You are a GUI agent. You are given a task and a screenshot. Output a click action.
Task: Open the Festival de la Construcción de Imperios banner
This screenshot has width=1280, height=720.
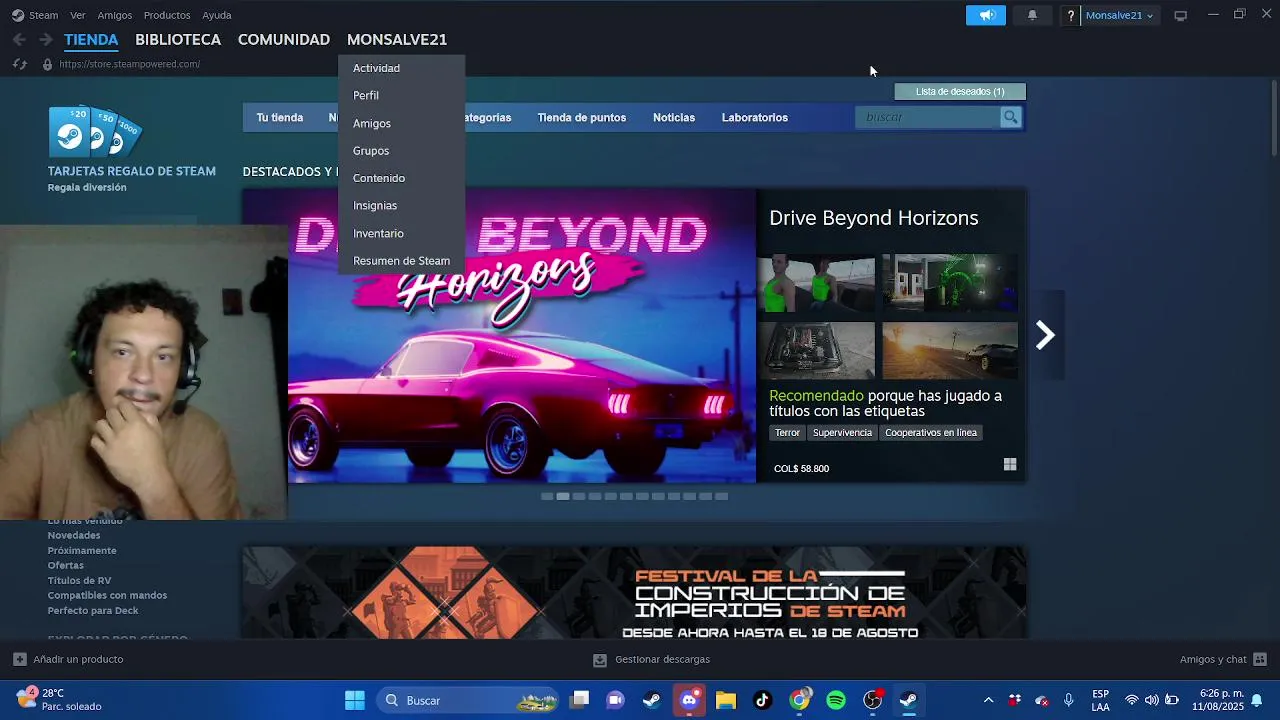coord(634,593)
